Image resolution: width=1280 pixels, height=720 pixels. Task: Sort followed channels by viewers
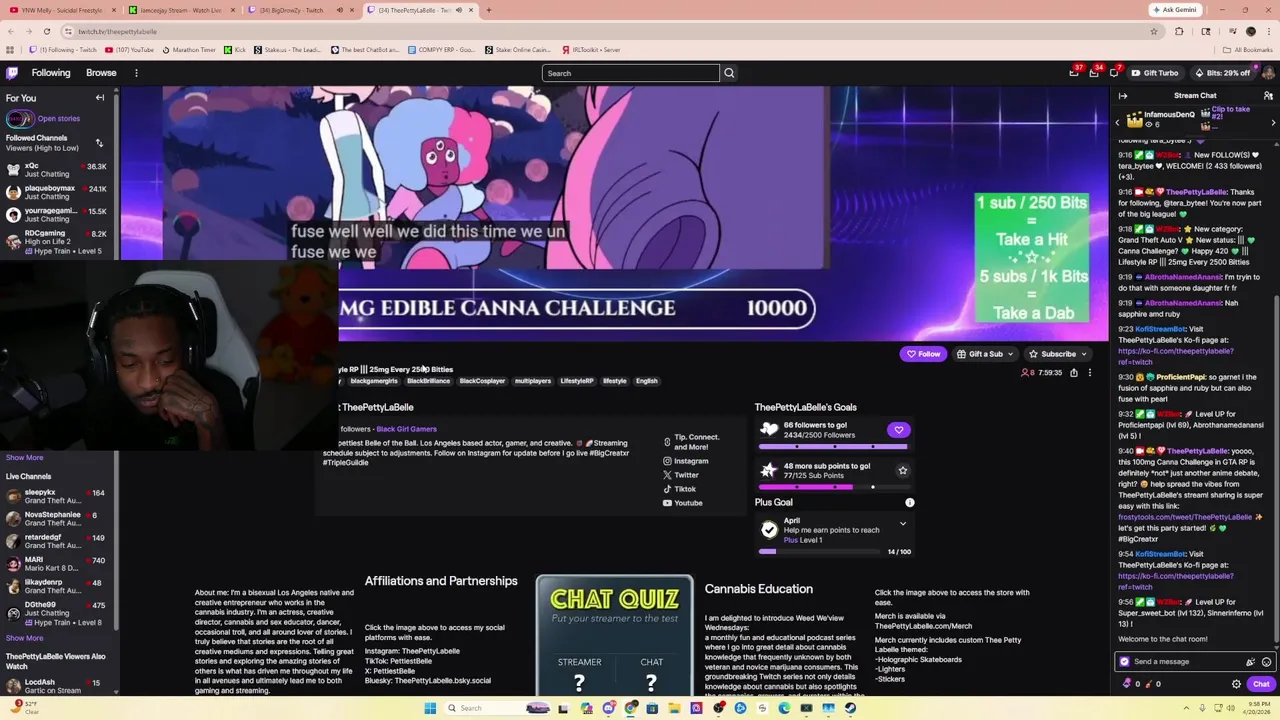tap(99, 143)
